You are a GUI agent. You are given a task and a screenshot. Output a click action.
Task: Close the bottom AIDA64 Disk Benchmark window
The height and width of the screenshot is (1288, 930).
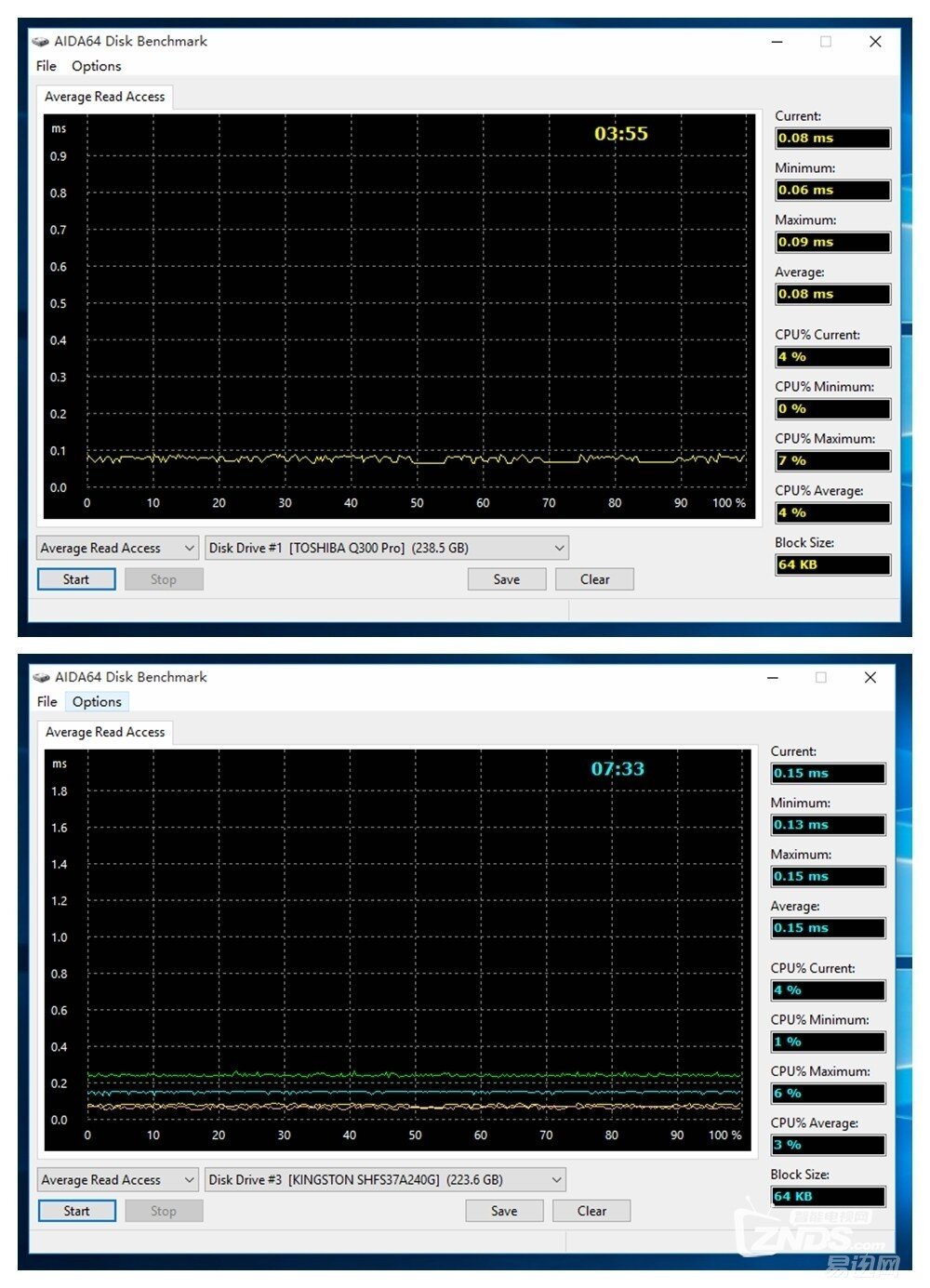(x=870, y=677)
